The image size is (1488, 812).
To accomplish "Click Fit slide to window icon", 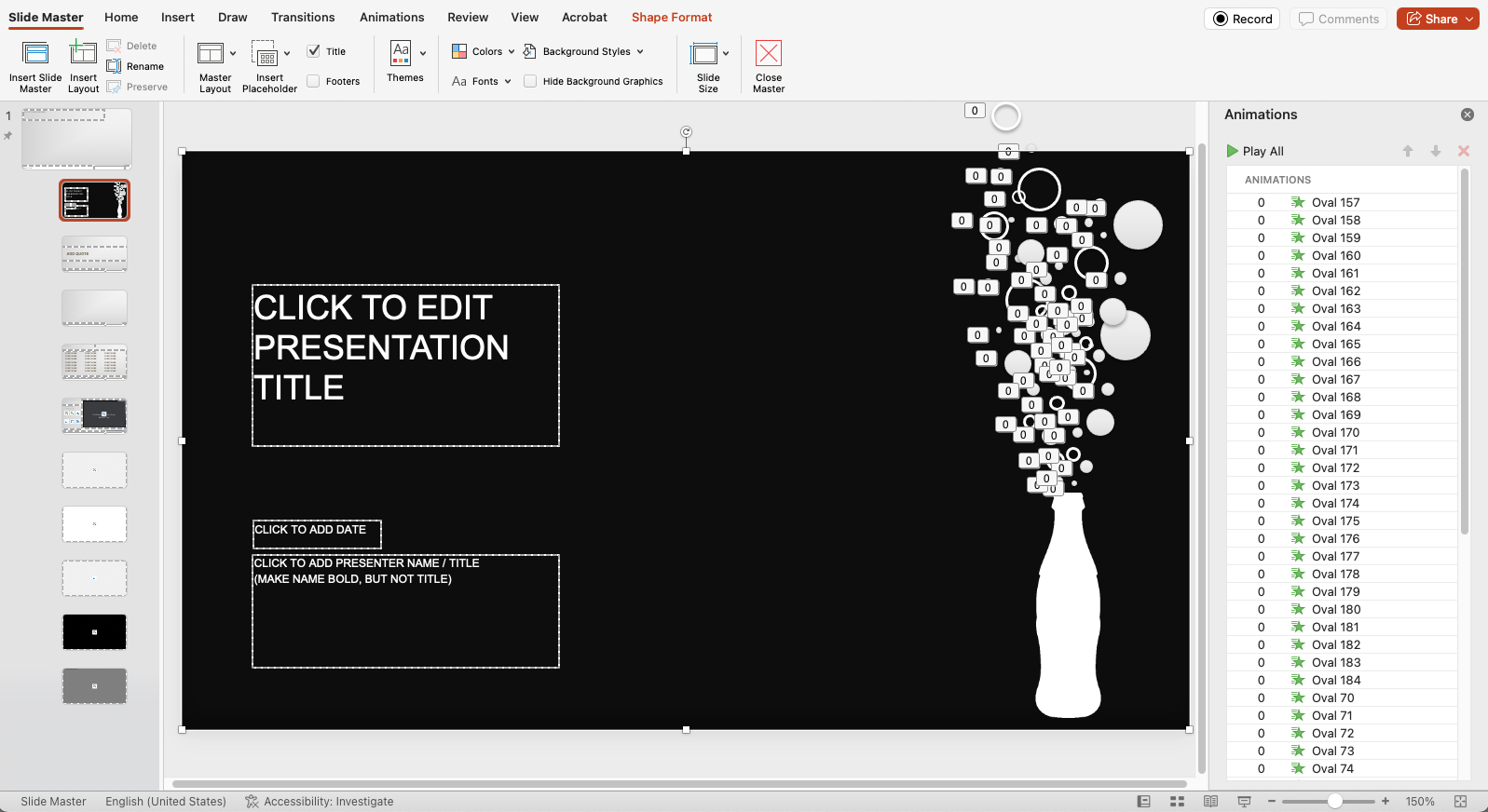I will point(1460,801).
